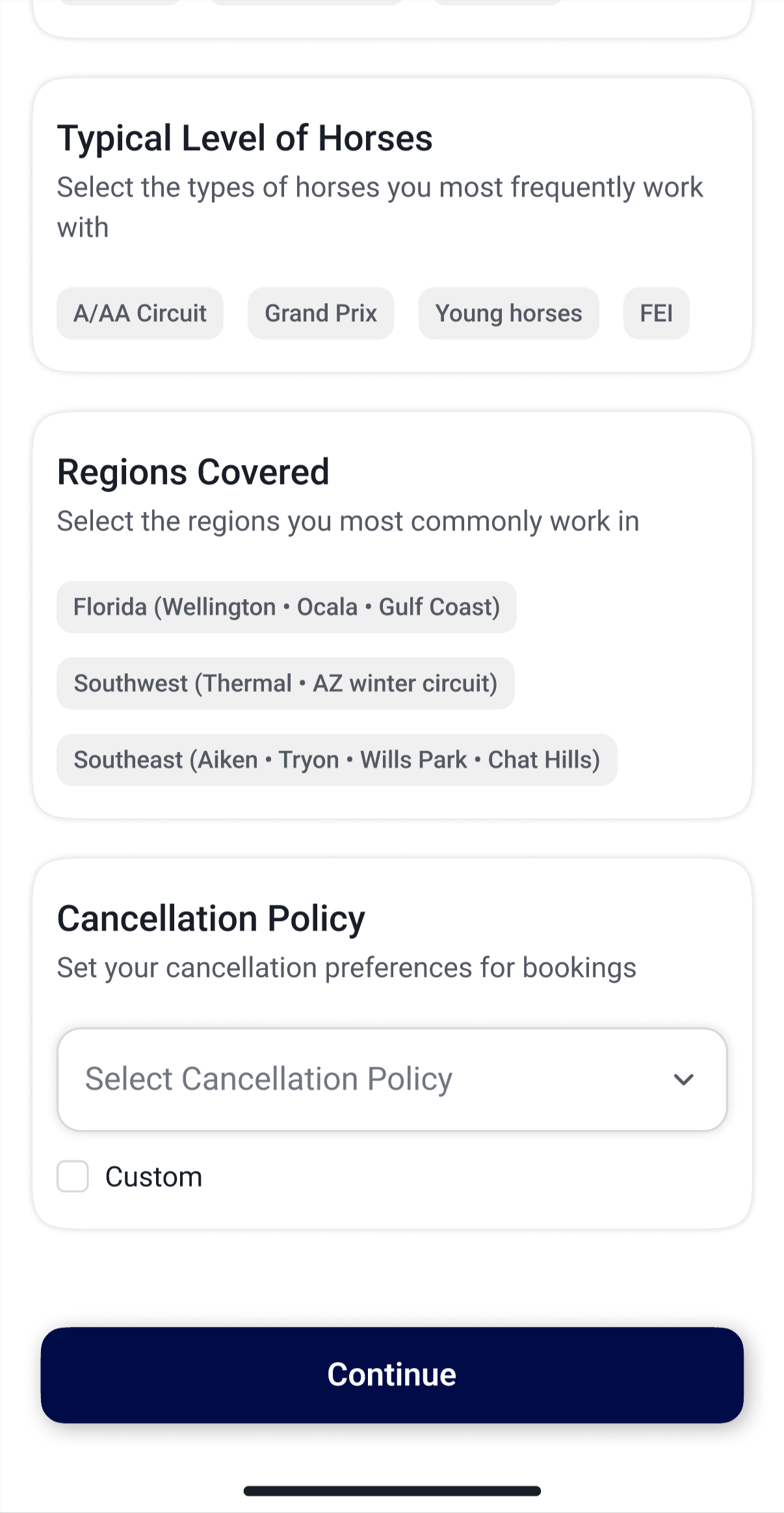Tap the home indicator bar at the bottom
784x1513 pixels.
coord(392,1491)
